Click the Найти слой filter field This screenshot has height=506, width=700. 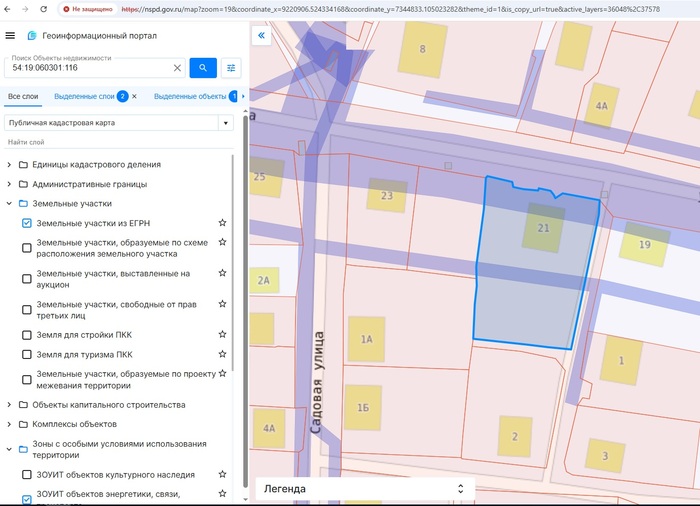click(118, 142)
